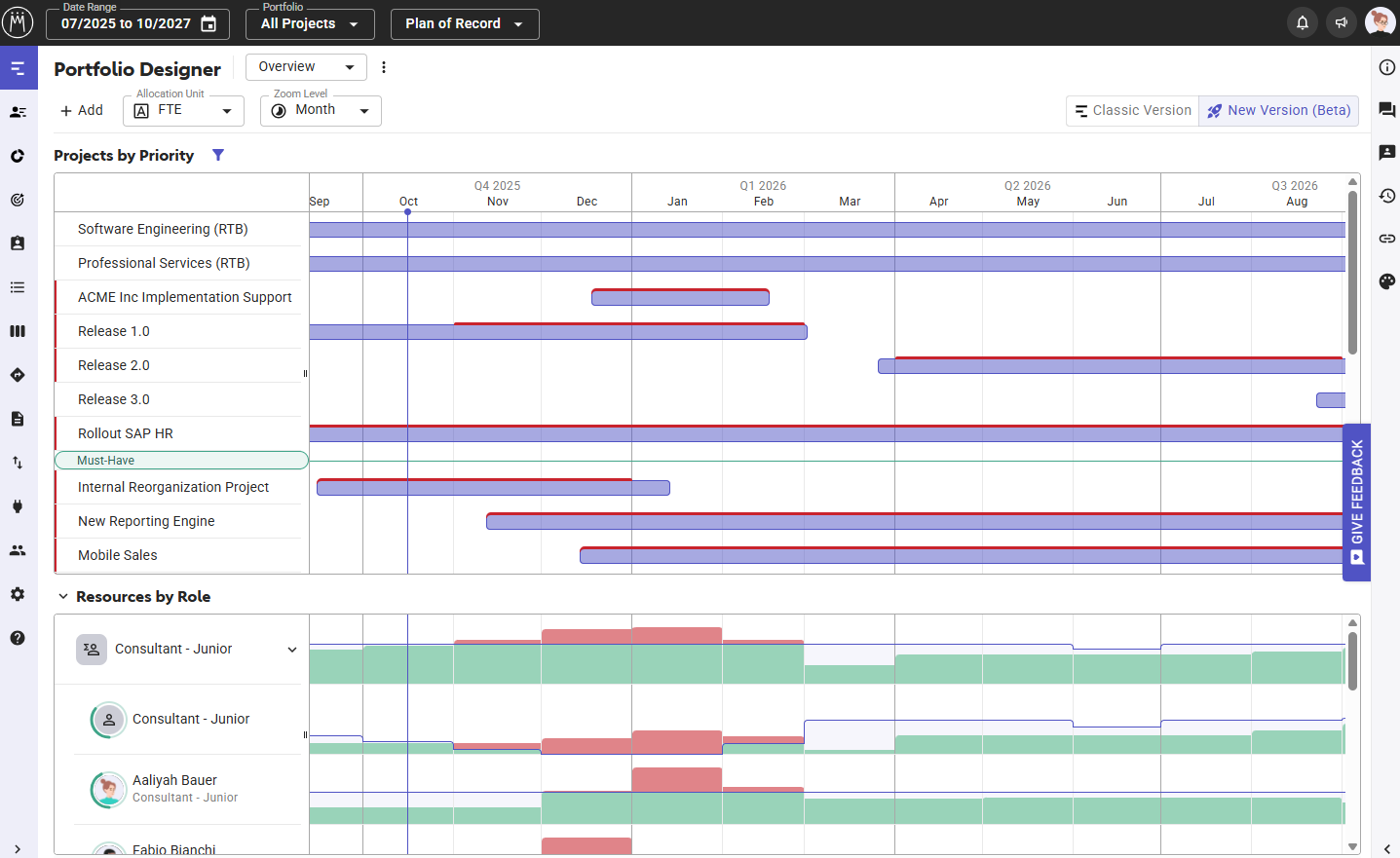Open the list view icon in sidebar

click(18, 287)
